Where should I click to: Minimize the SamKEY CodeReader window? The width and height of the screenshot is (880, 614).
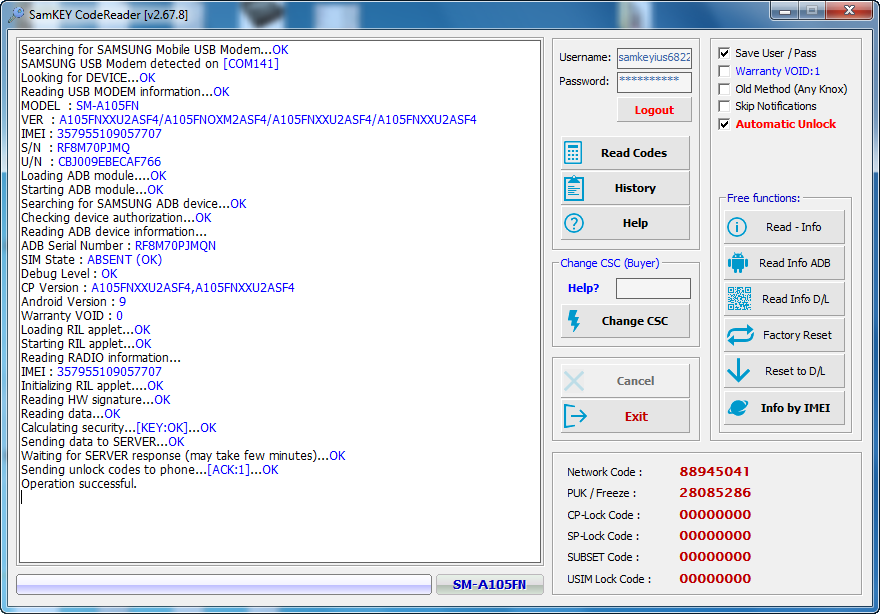pos(785,11)
